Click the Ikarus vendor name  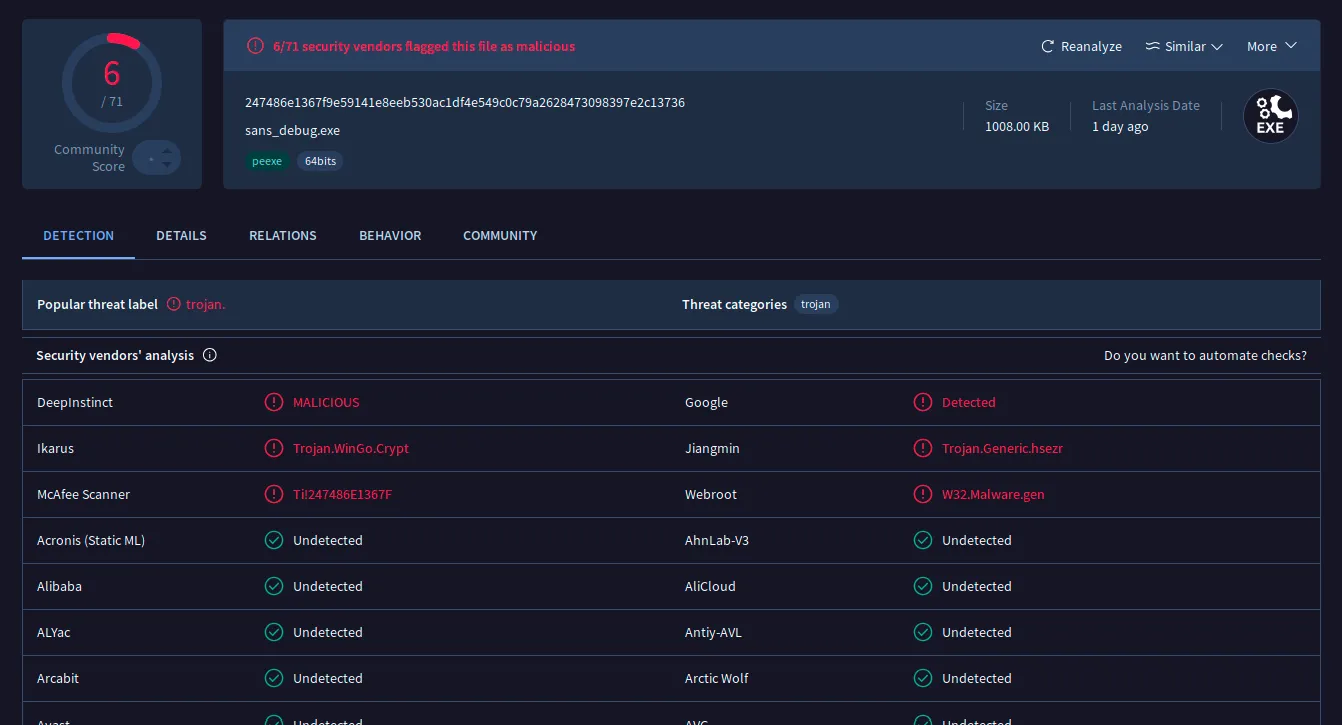(x=55, y=449)
